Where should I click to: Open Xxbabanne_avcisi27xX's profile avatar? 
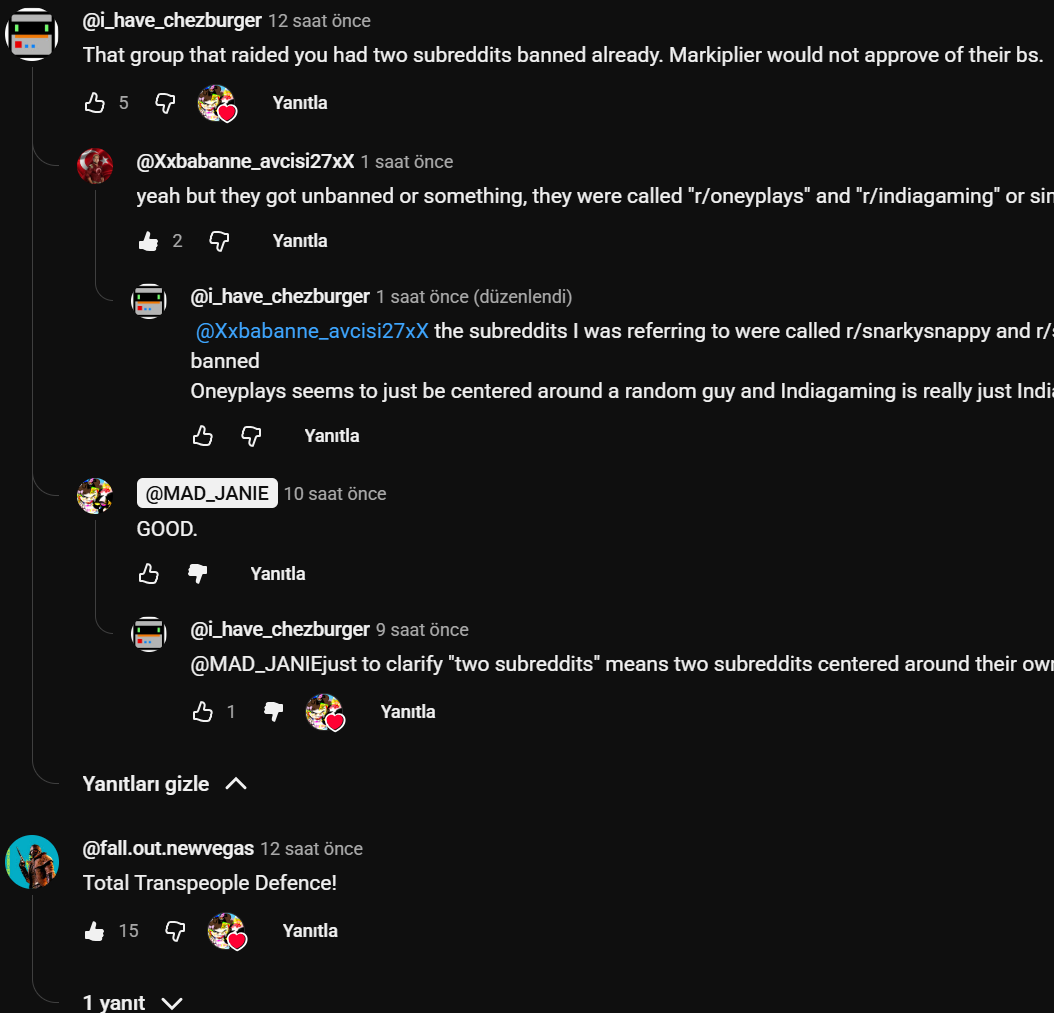(x=95, y=166)
